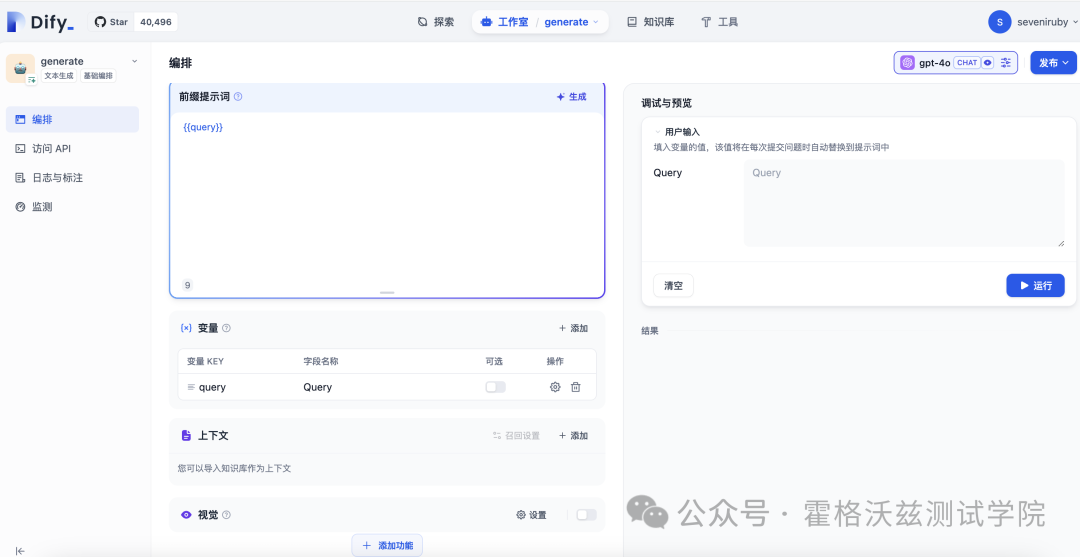Click the GitHub star count 40,496

point(156,22)
